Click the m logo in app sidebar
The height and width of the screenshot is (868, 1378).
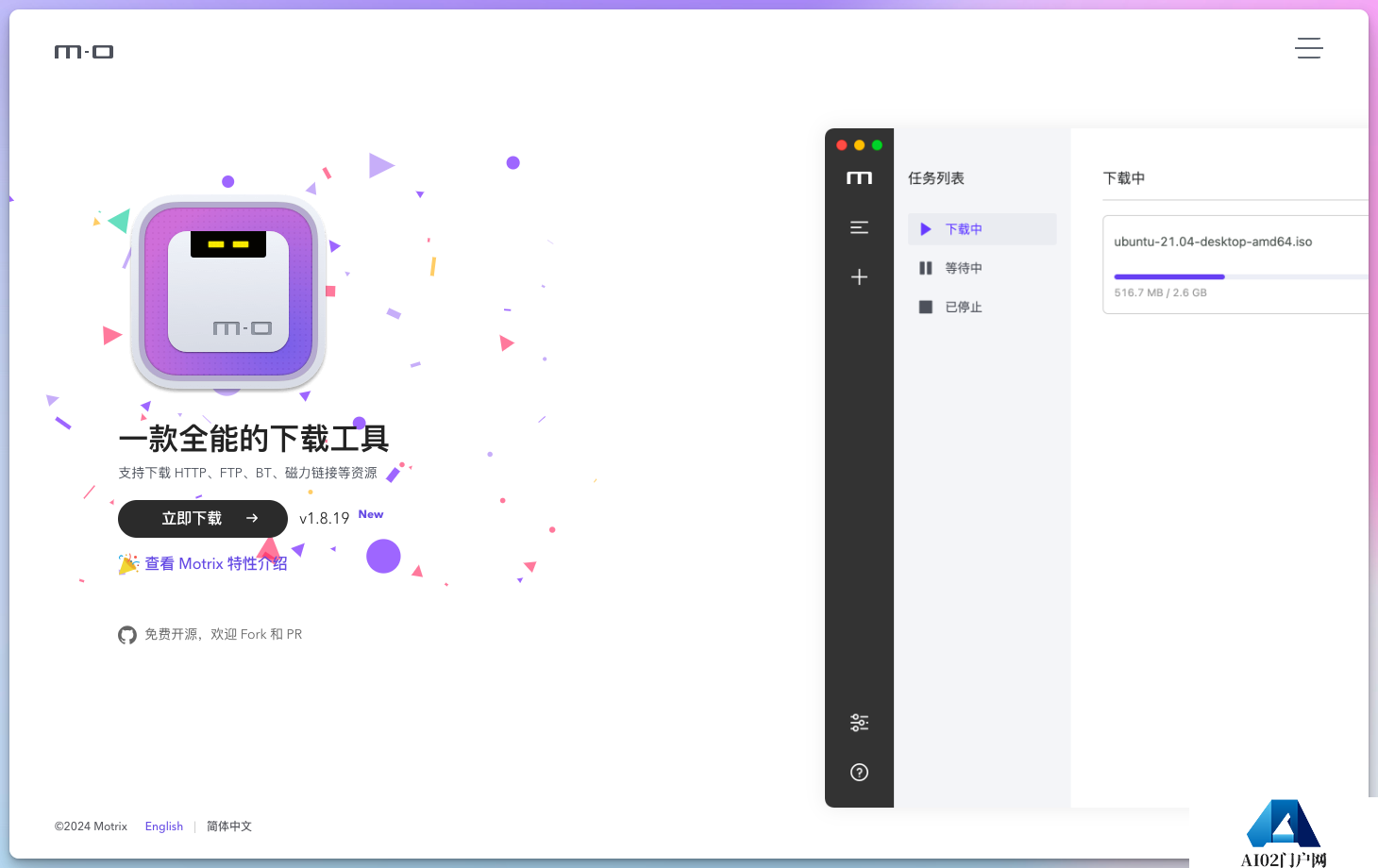click(859, 178)
